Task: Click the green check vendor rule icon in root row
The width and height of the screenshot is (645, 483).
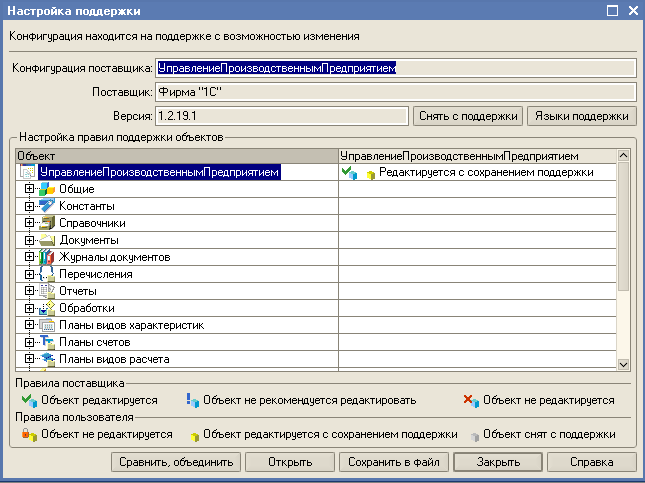Action: coord(349,173)
